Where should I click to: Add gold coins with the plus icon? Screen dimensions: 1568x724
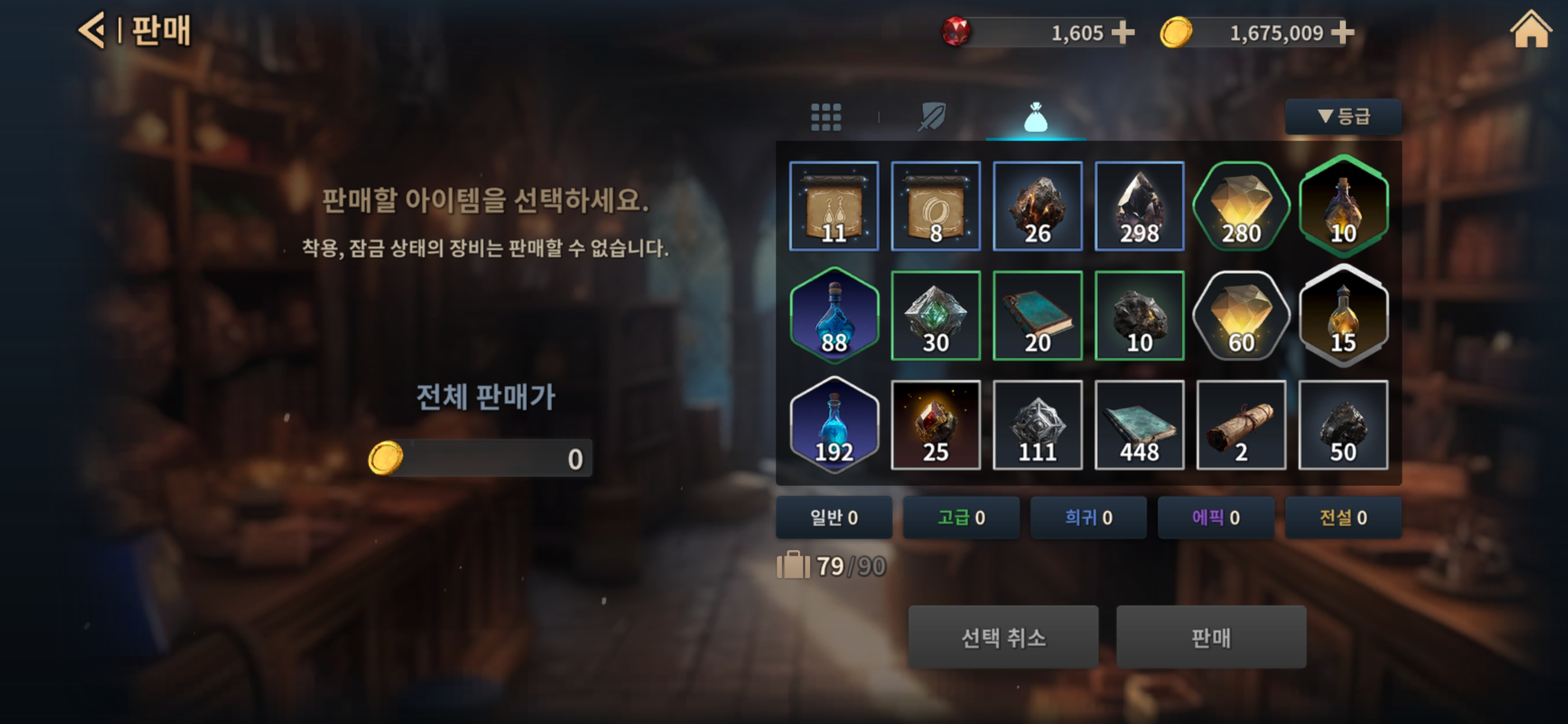[x=1343, y=32]
